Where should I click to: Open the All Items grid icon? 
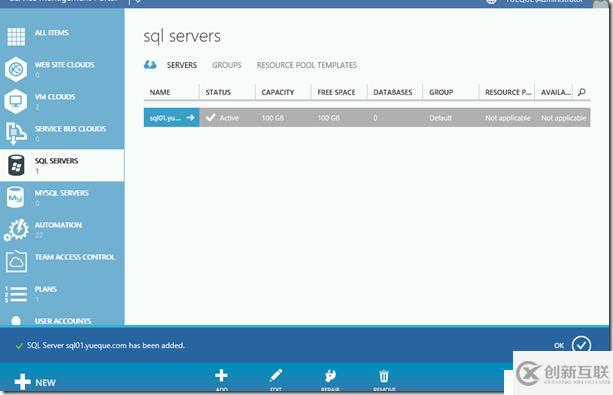(x=16, y=37)
